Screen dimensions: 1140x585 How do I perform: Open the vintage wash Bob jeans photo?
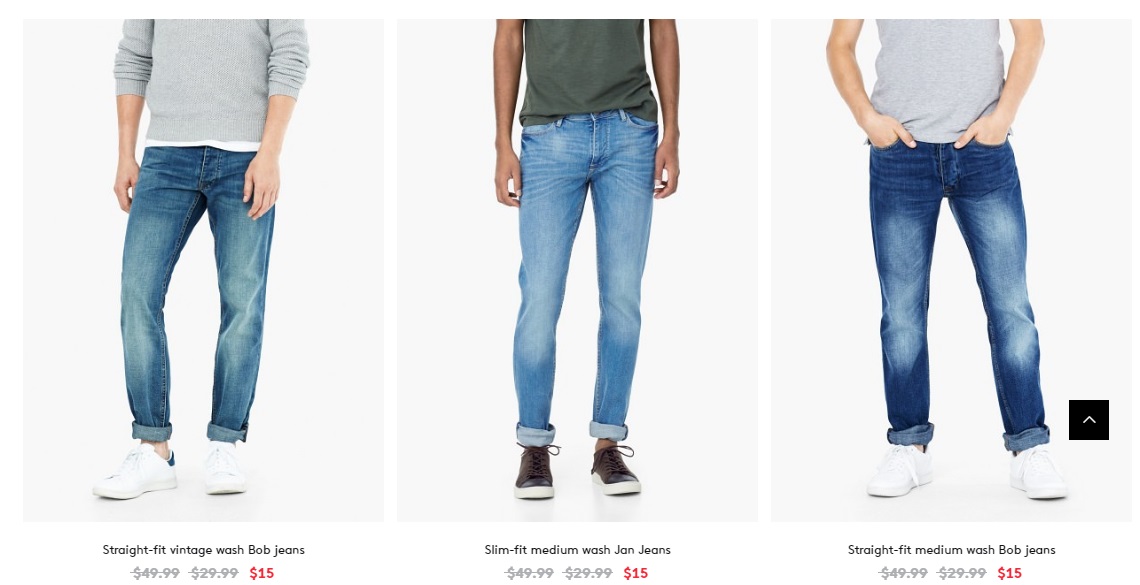204,270
